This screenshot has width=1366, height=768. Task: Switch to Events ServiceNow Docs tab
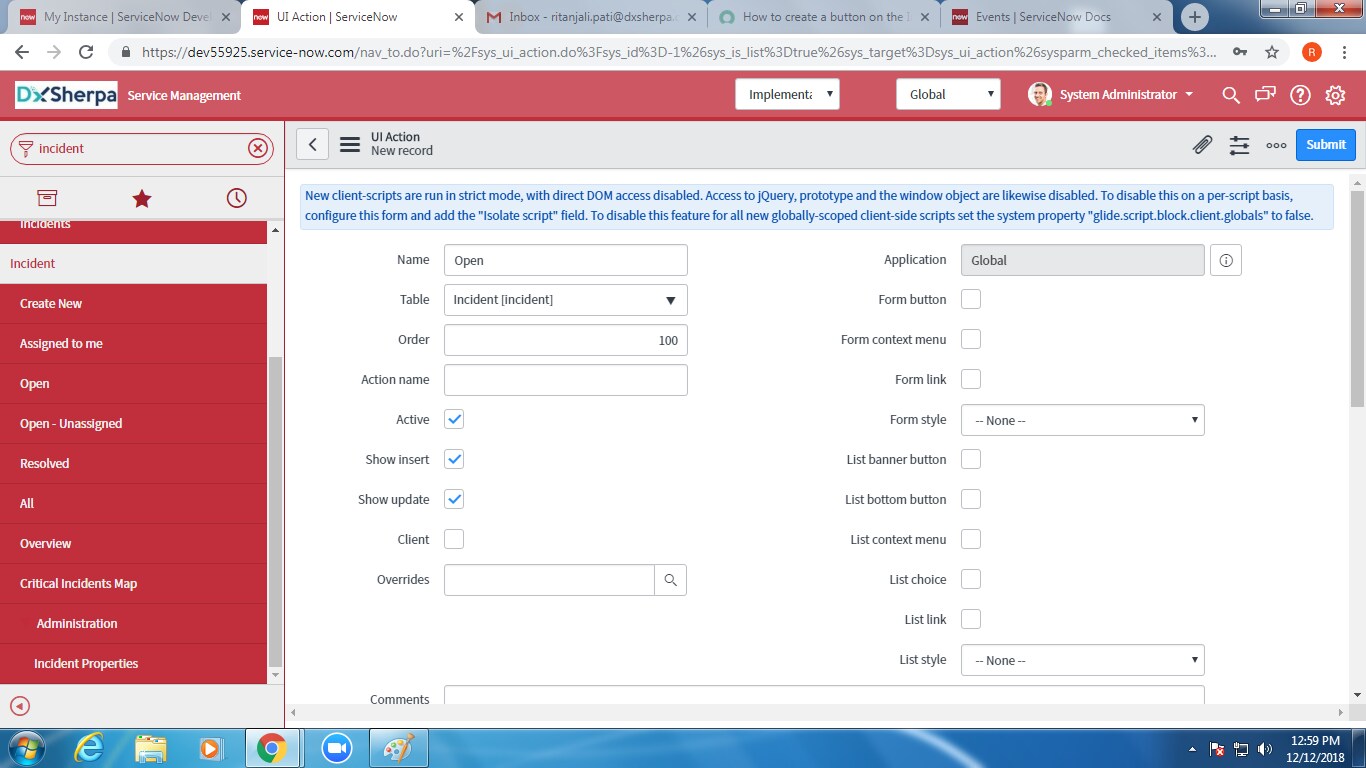pos(1055,17)
